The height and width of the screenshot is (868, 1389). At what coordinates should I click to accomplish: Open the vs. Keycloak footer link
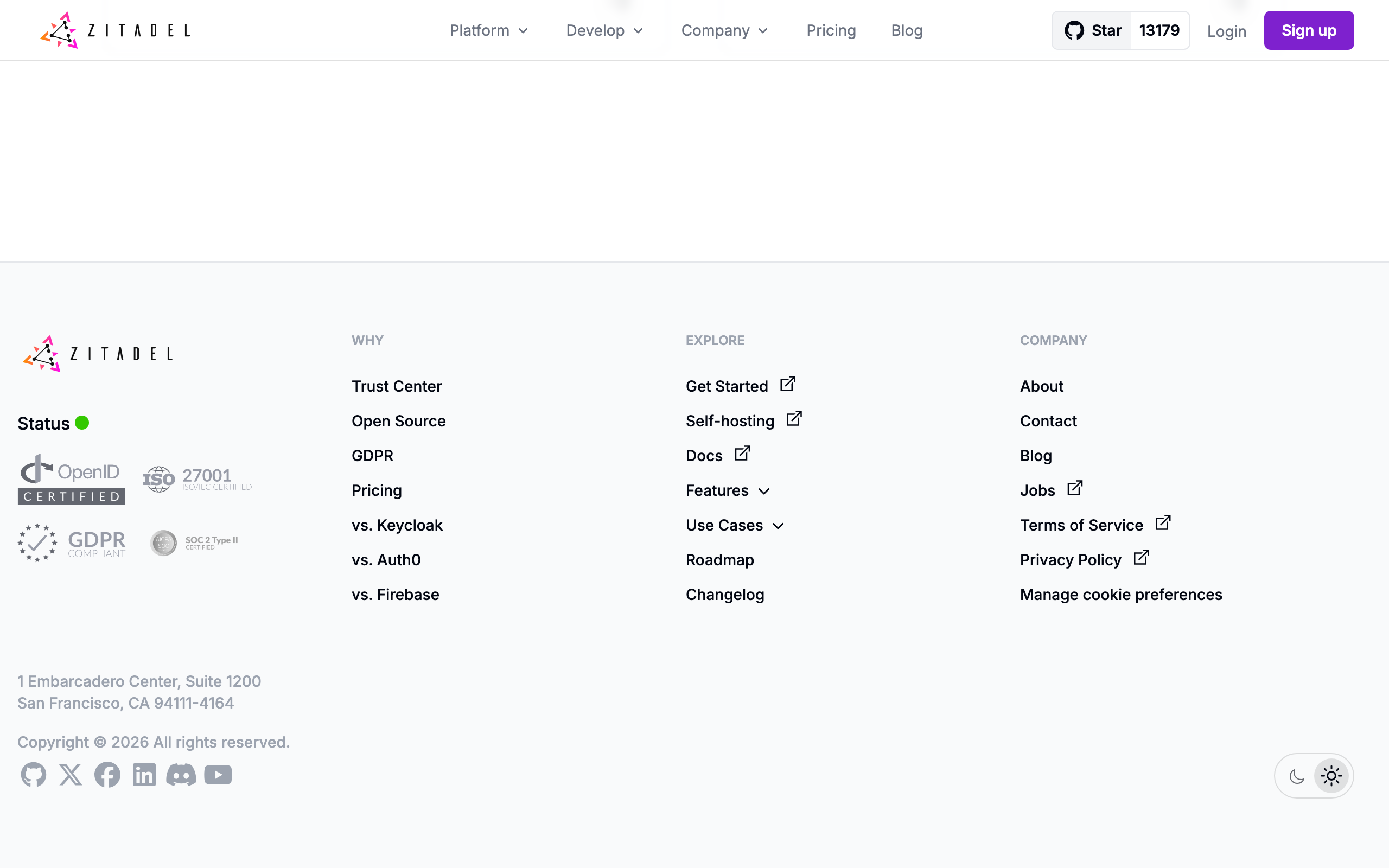397,525
